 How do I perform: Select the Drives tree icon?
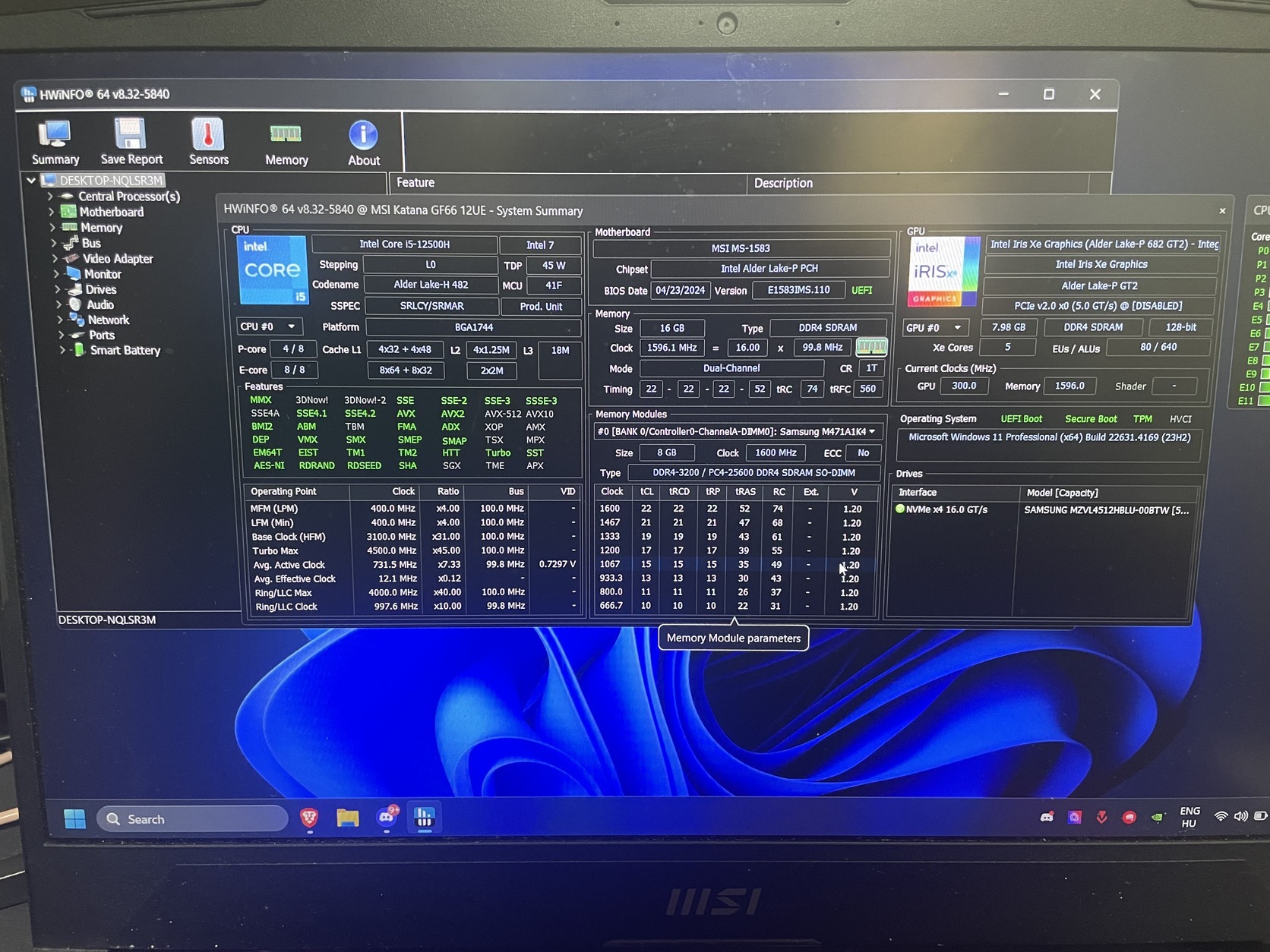[x=74, y=289]
